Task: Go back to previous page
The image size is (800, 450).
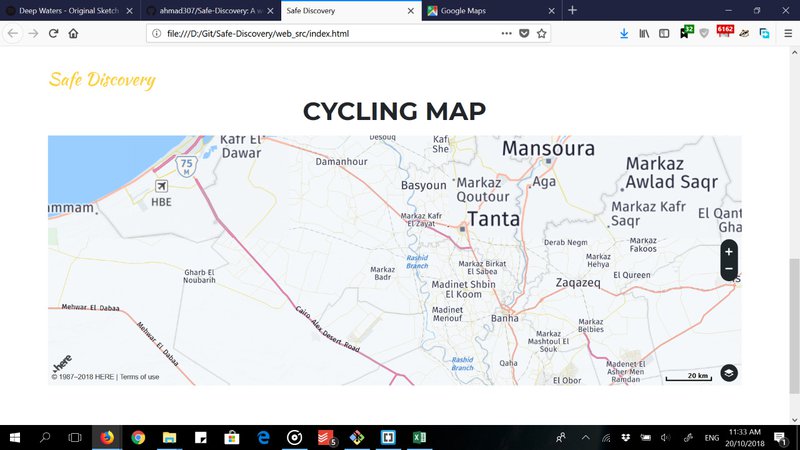Action: pos(13,34)
